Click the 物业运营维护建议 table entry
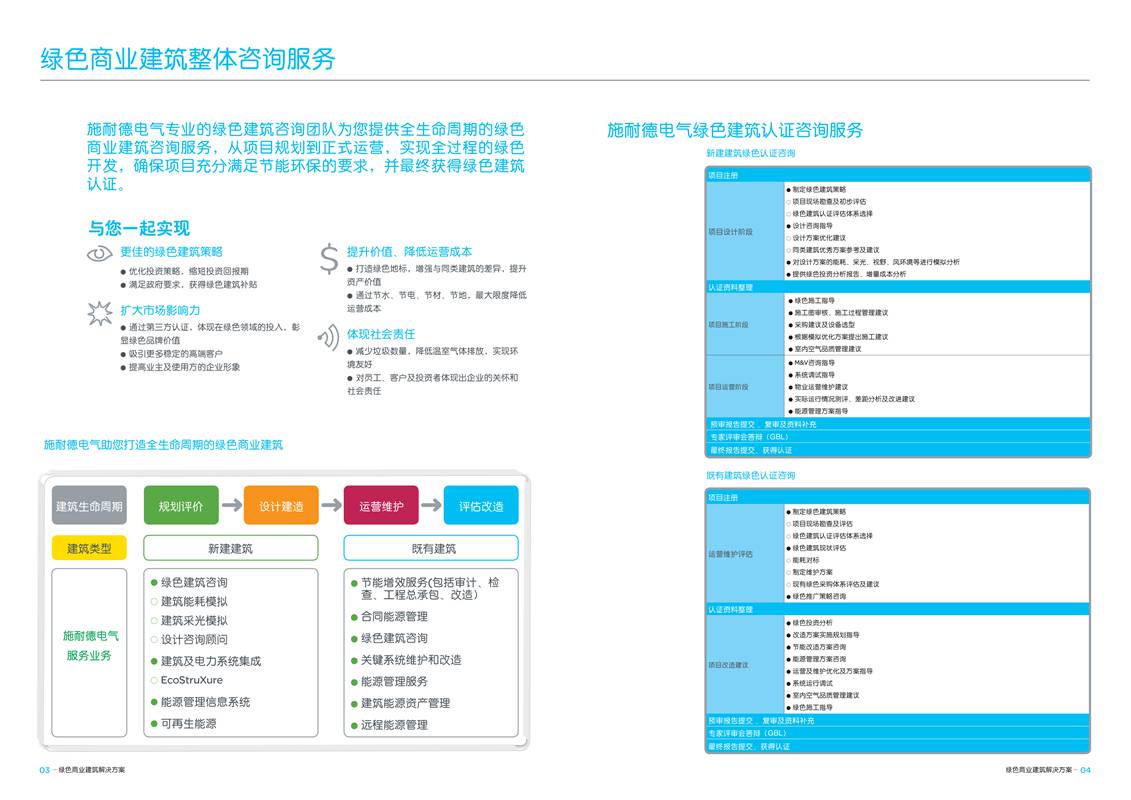Image resolution: width=1131 pixels, height=800 pixels. click(x=818, y=387)
